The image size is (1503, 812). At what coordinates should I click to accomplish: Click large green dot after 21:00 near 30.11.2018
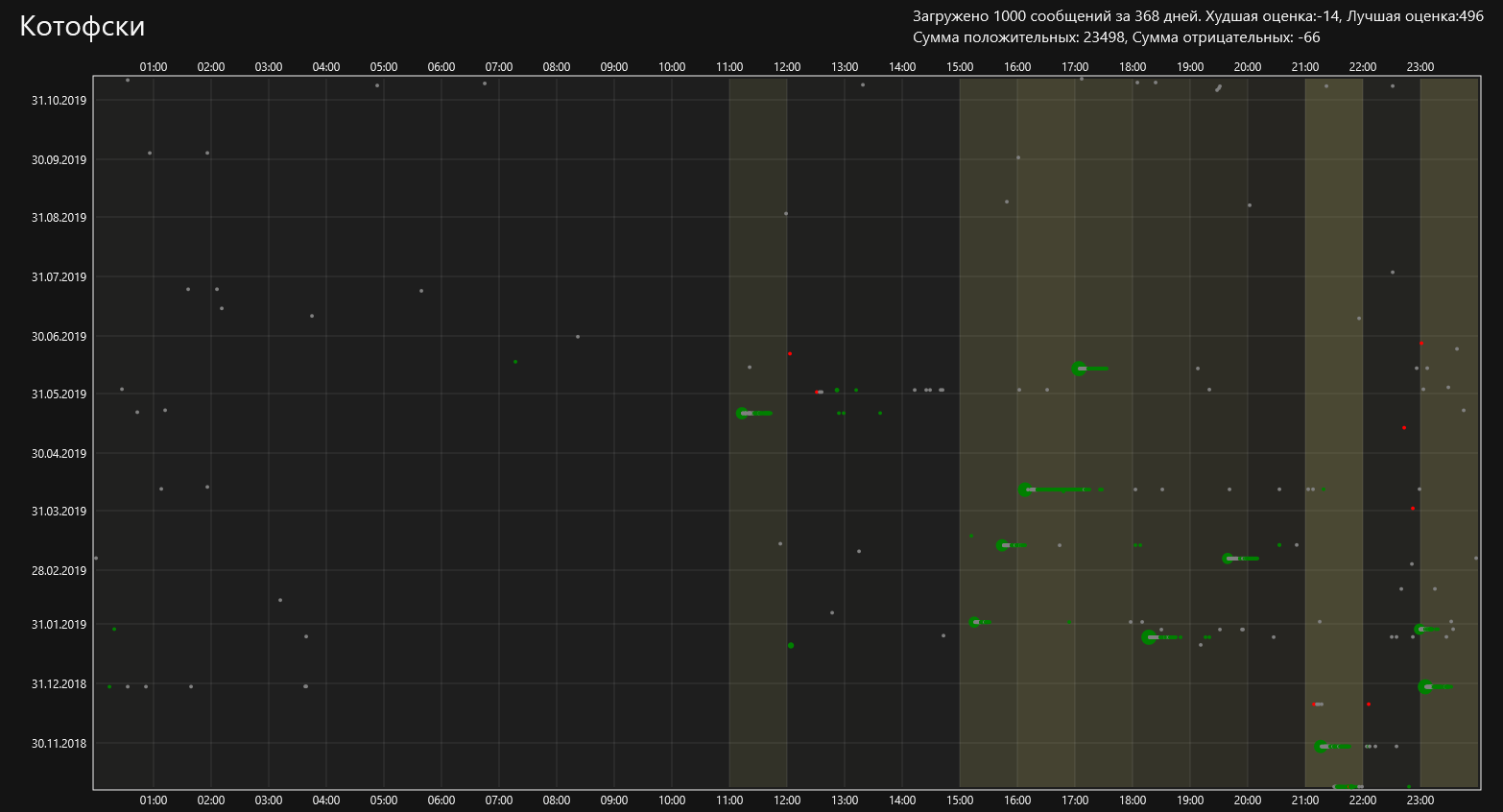[x=1322, y=746]
